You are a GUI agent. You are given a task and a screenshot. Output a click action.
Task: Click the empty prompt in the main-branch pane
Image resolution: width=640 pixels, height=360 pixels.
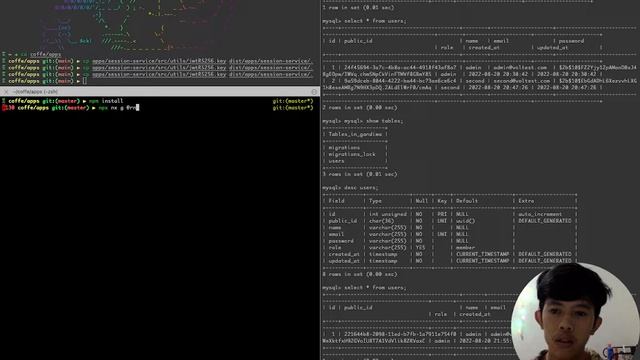85,81
